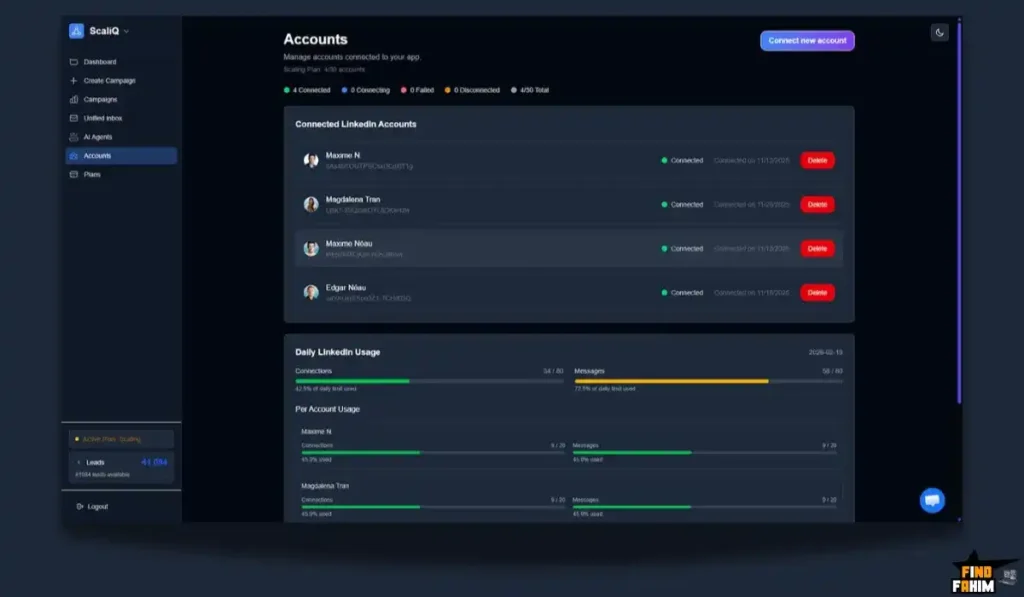
Task: Delete the Magdalena Tran account
Action: (x=817, y=204)
